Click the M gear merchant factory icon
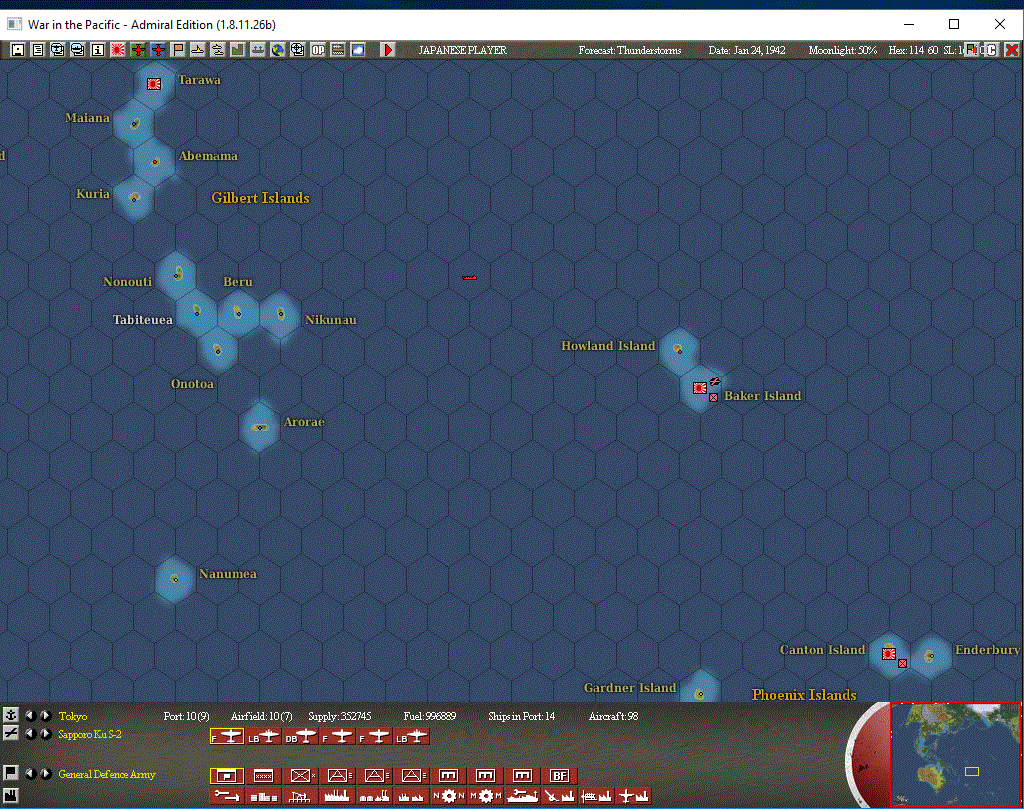The width and height of the screenshot is (1024, 809). (x=485, y=795)
